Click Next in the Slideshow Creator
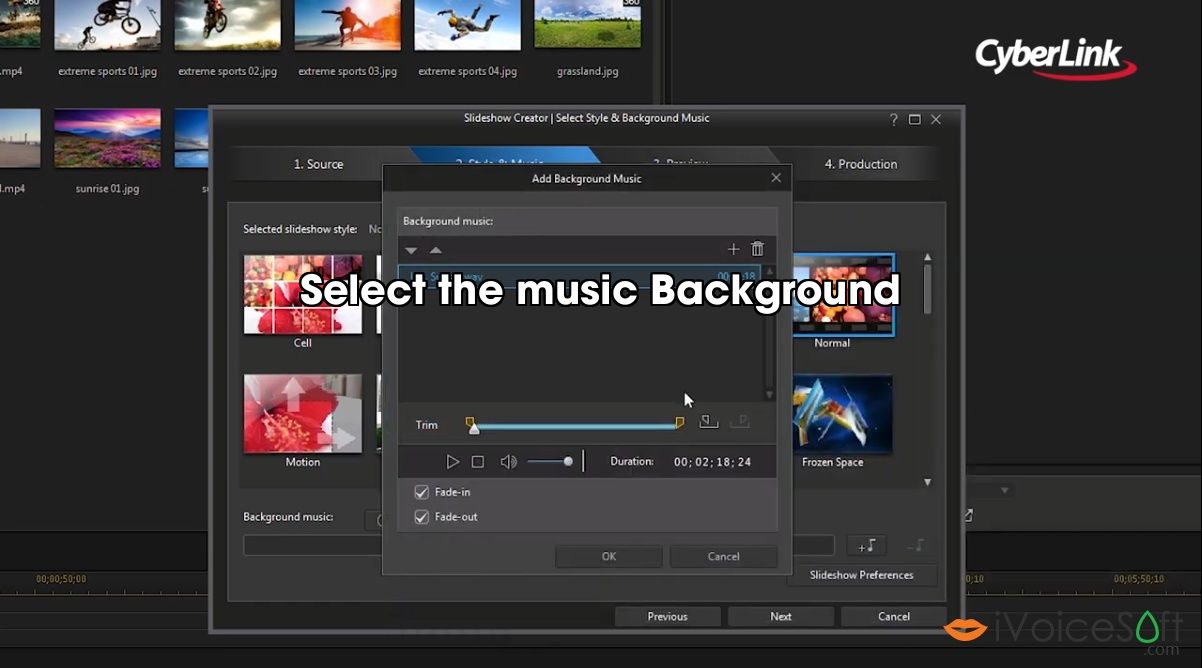The image size is (1202, 668). [781, 617]
